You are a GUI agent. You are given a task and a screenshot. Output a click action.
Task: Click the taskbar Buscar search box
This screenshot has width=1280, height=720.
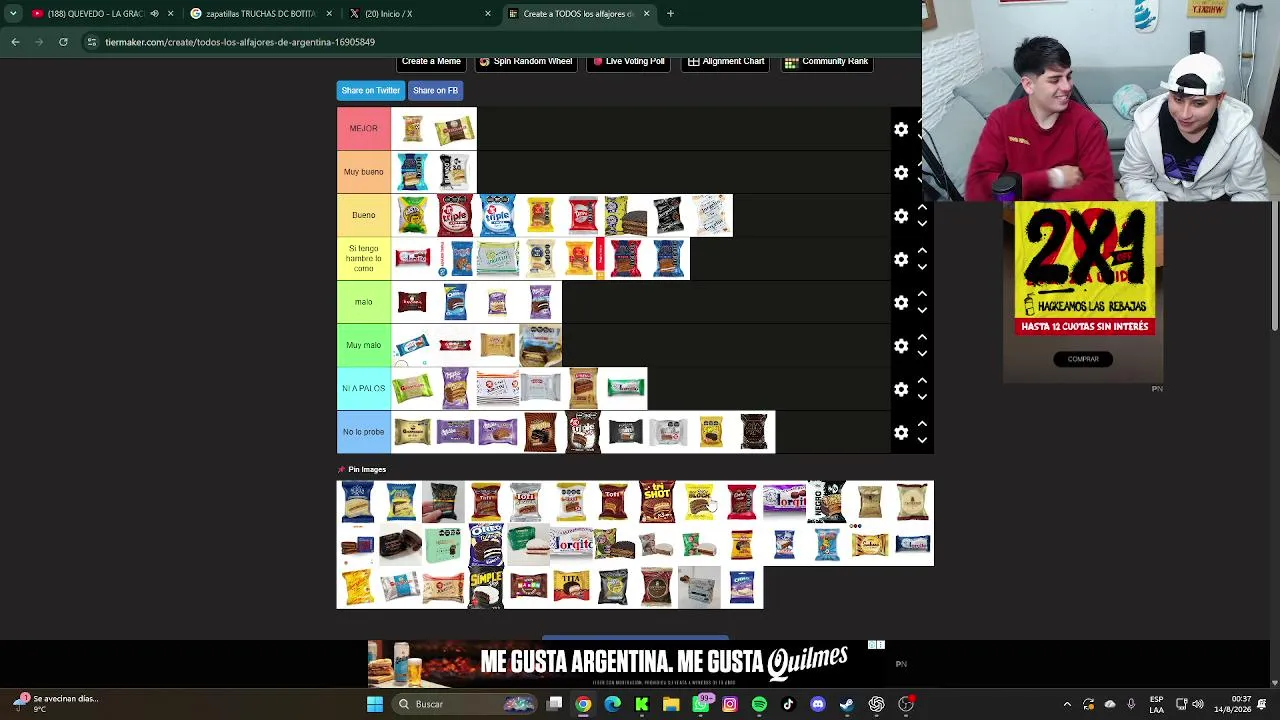click(x=466, y=704)
